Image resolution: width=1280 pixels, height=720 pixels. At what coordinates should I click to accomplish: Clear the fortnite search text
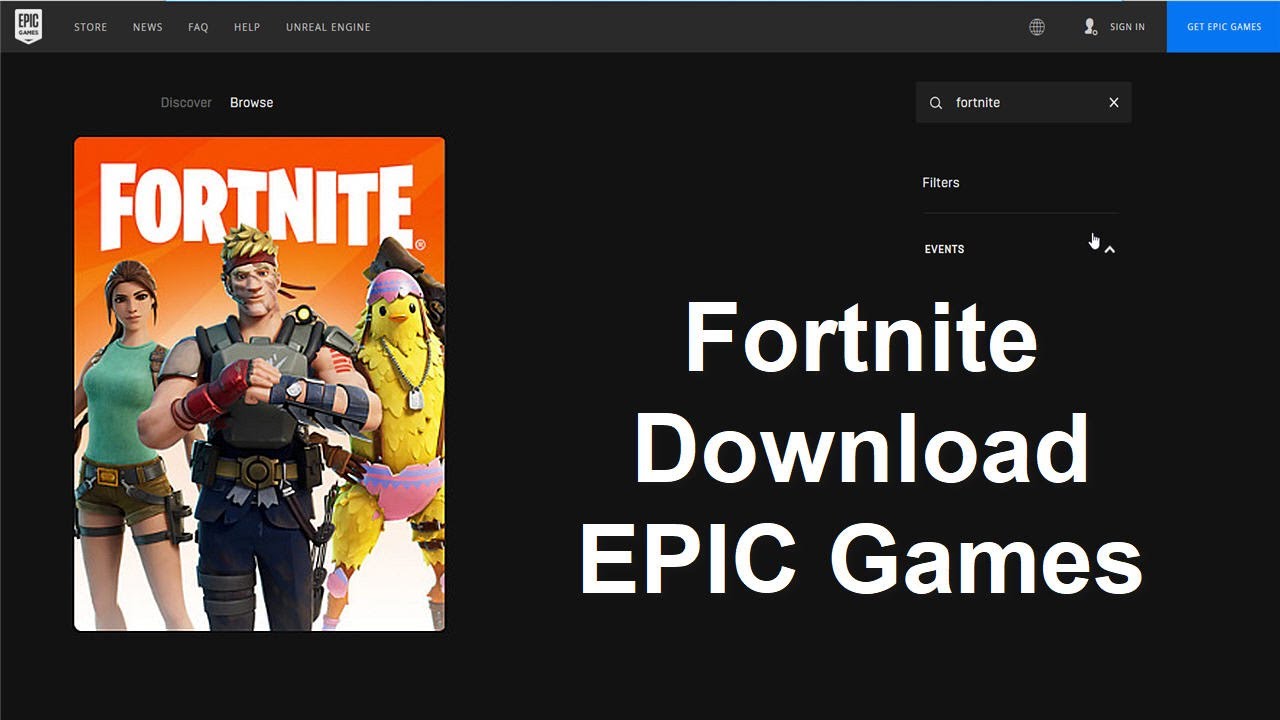tap(1114, 103)
